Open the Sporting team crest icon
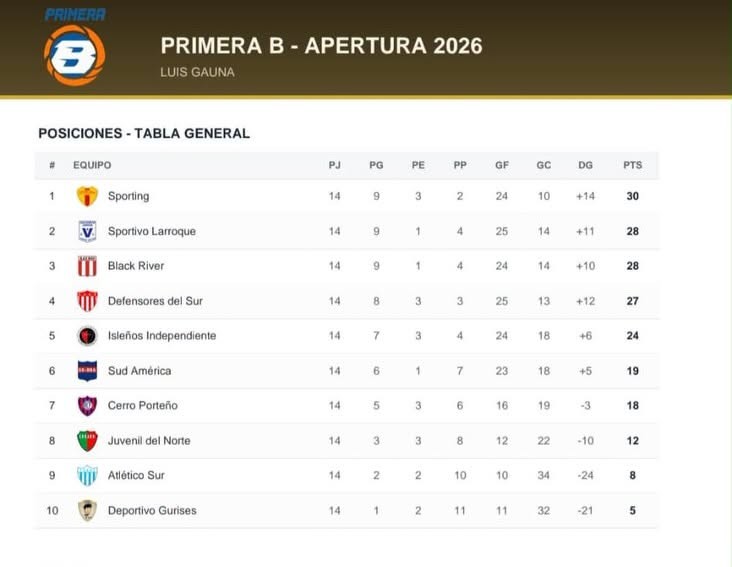 (87, 196)
